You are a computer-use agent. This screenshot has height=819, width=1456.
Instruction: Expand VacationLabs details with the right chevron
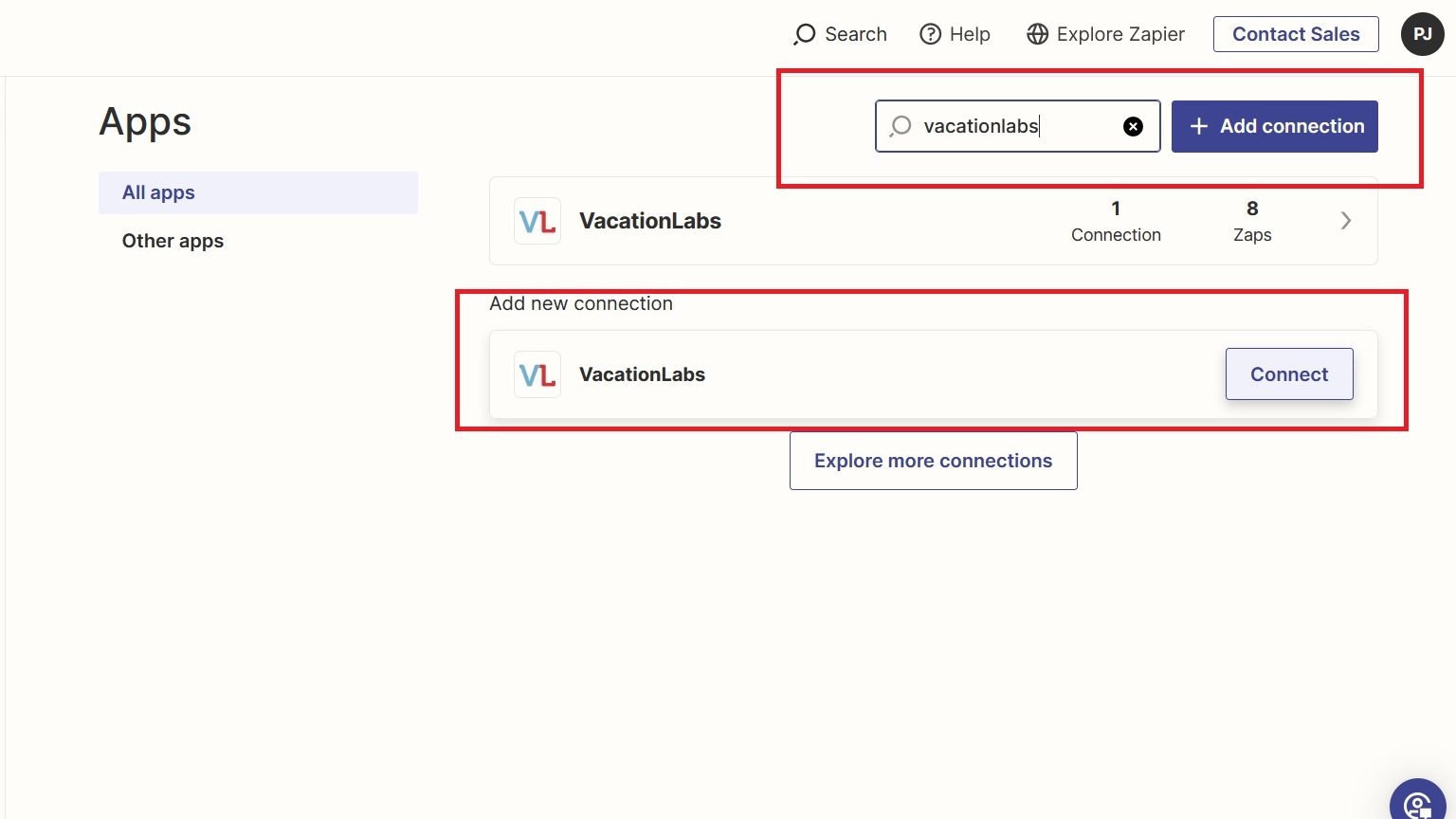(1345, 221)
